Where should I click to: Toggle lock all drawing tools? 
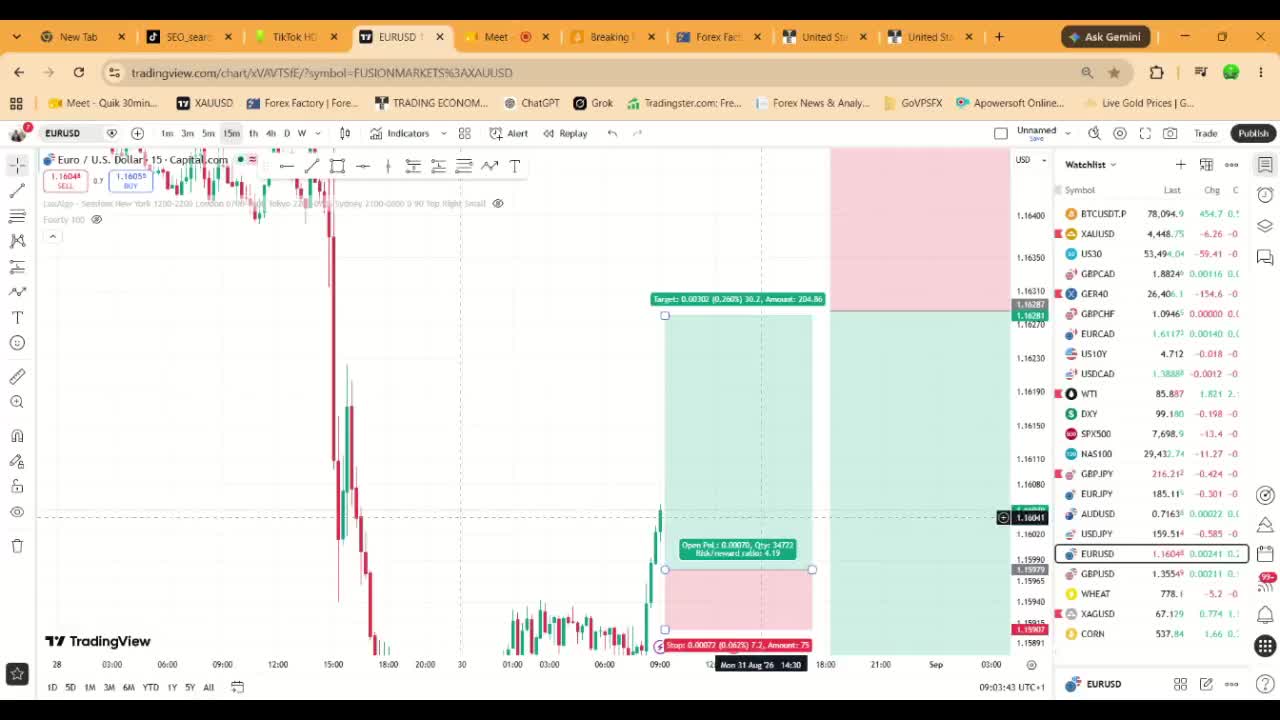[17, 487]
